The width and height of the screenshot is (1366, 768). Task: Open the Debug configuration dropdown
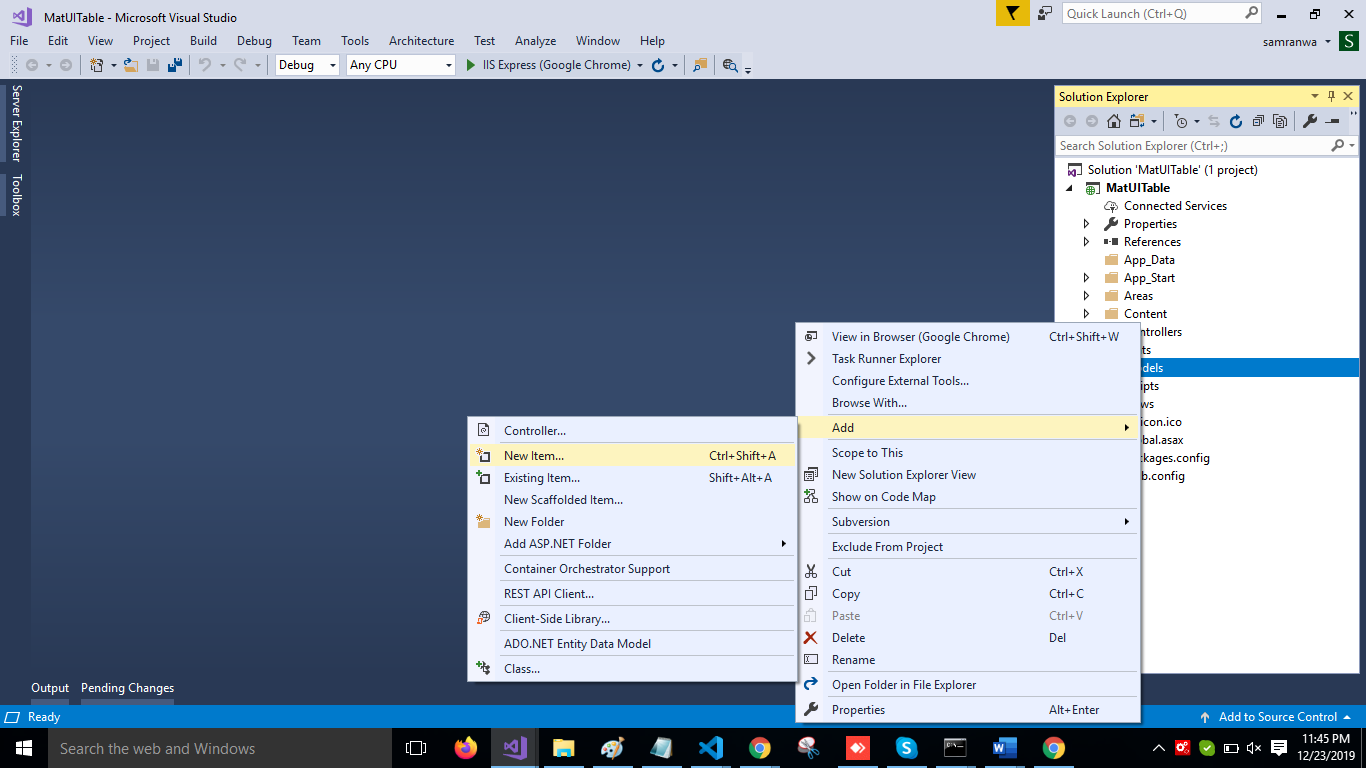308,65
